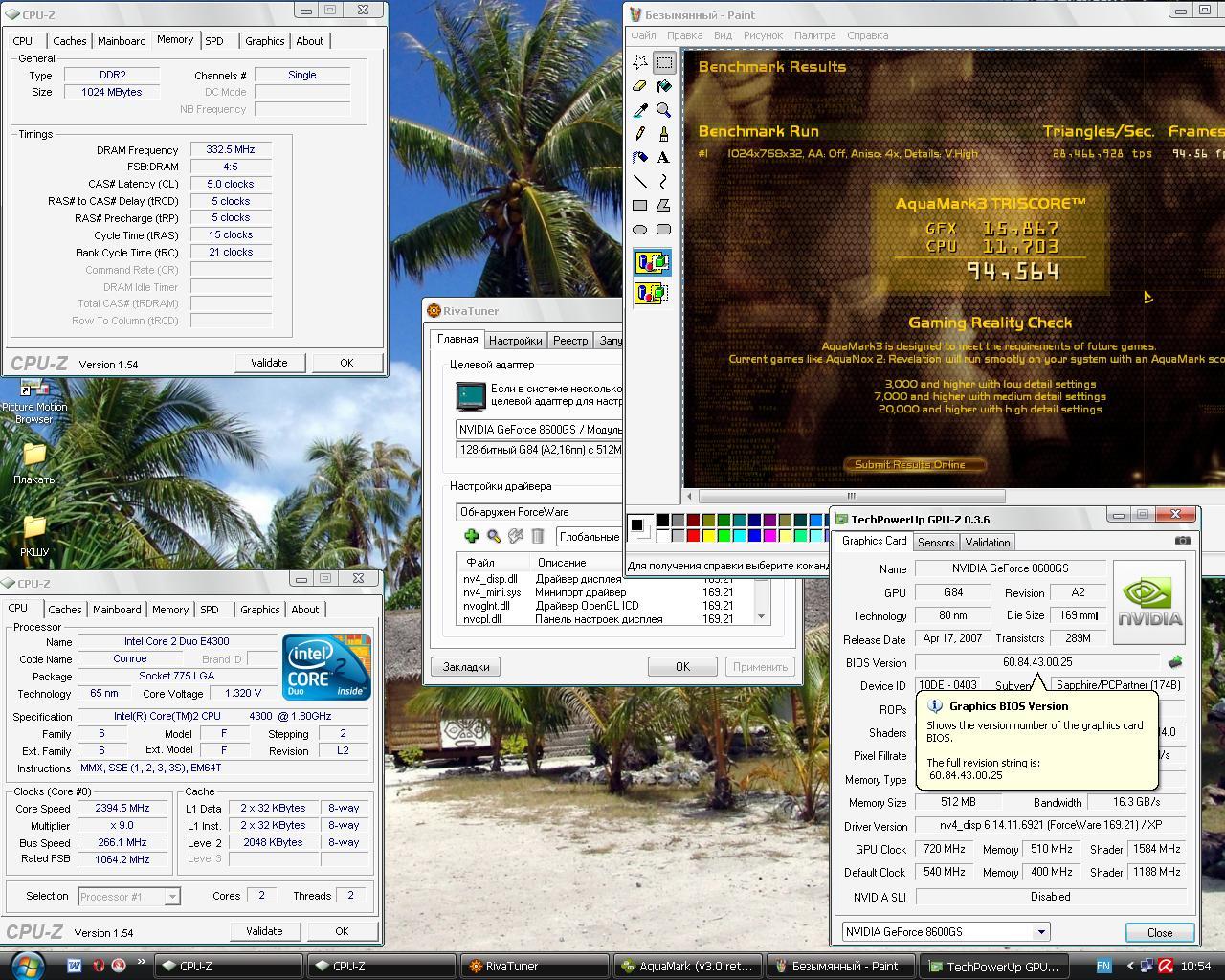Click the green plus icon in RivaTuner
This screenshot has height=980, width=1225.
pos(471,537)
